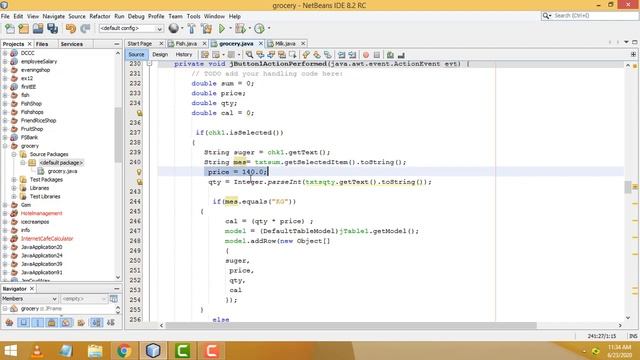This screenshot has height=360, width=640.
Task: Click the Shift Line Right editor icon
Action: (x=352, y=55)
